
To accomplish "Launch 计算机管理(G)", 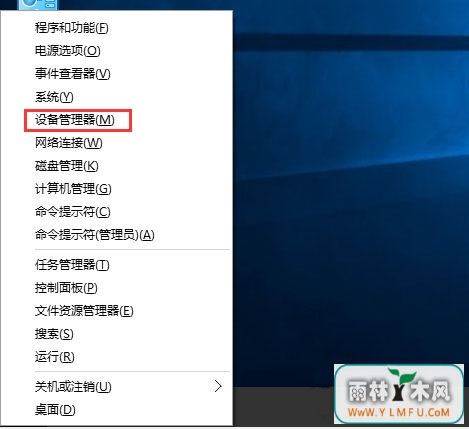I will click(x=73, y=189).
